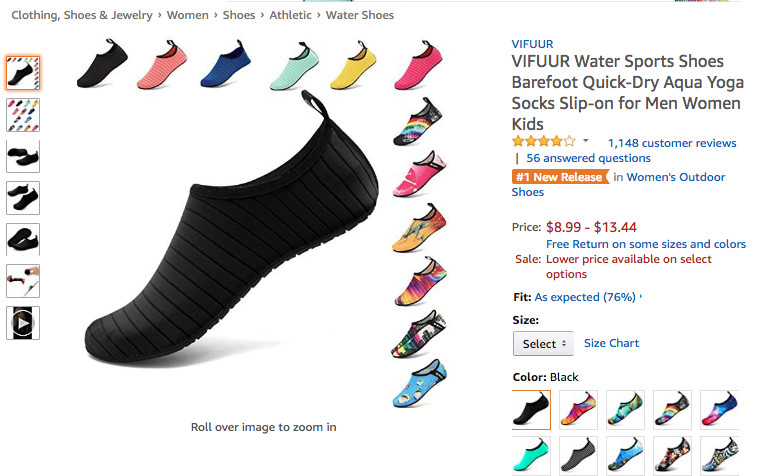Play the product video thumbnail

23,322
